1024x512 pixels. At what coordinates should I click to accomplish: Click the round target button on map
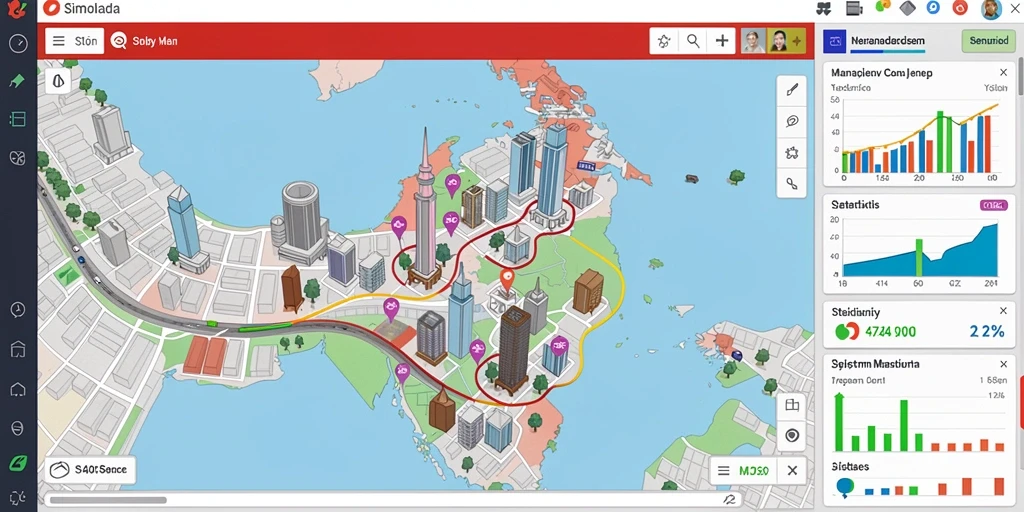[x=792, y=436]
